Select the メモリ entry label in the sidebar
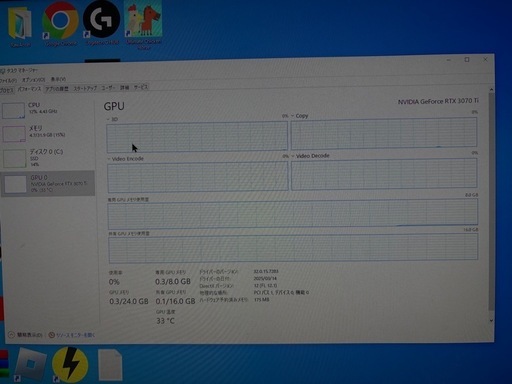Viewport: 512px width, 384px height. click(36, 128)
